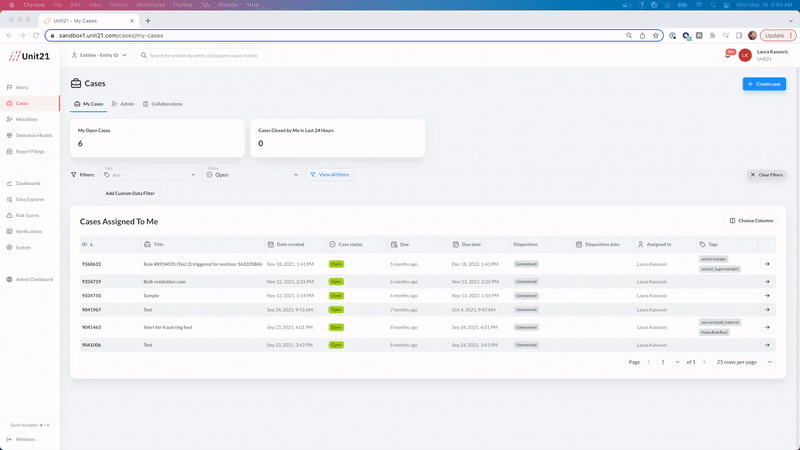Click the Unit21 logo

tap(29, 56)
